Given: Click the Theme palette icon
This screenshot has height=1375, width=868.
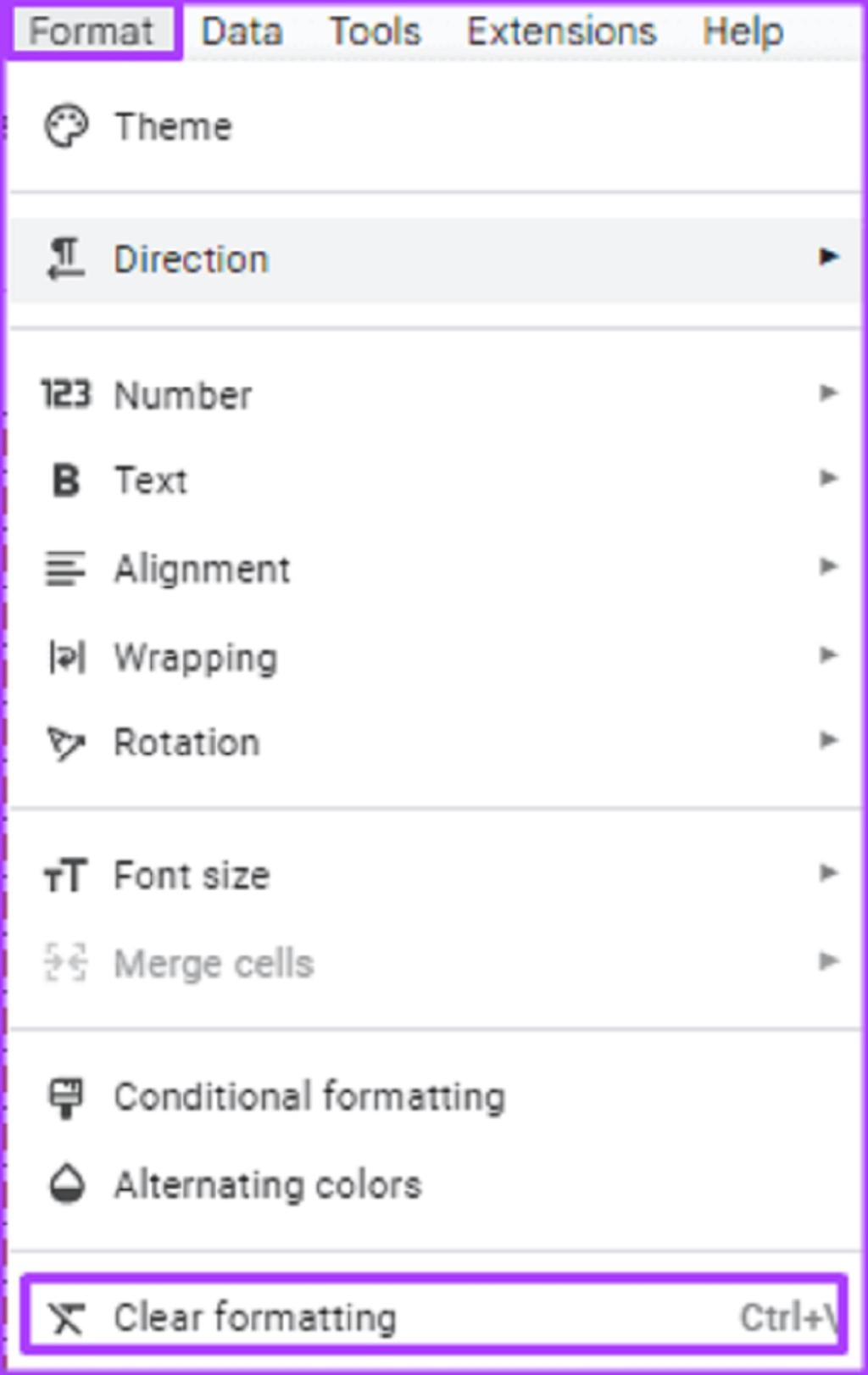Looking at the screenshot, I should pyautogui.click(x=65, y=127).
